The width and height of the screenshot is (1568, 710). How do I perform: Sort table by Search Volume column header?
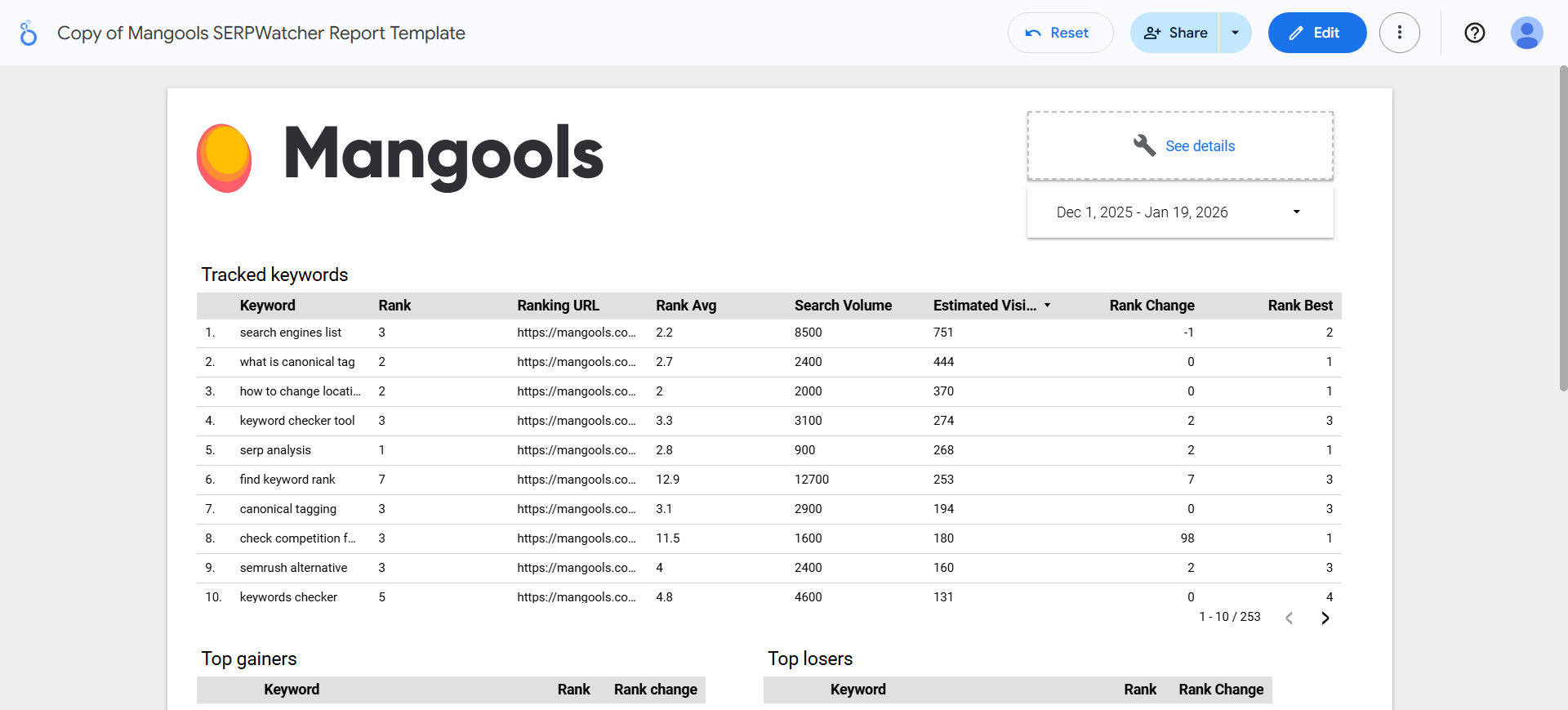tap(843, 306)
